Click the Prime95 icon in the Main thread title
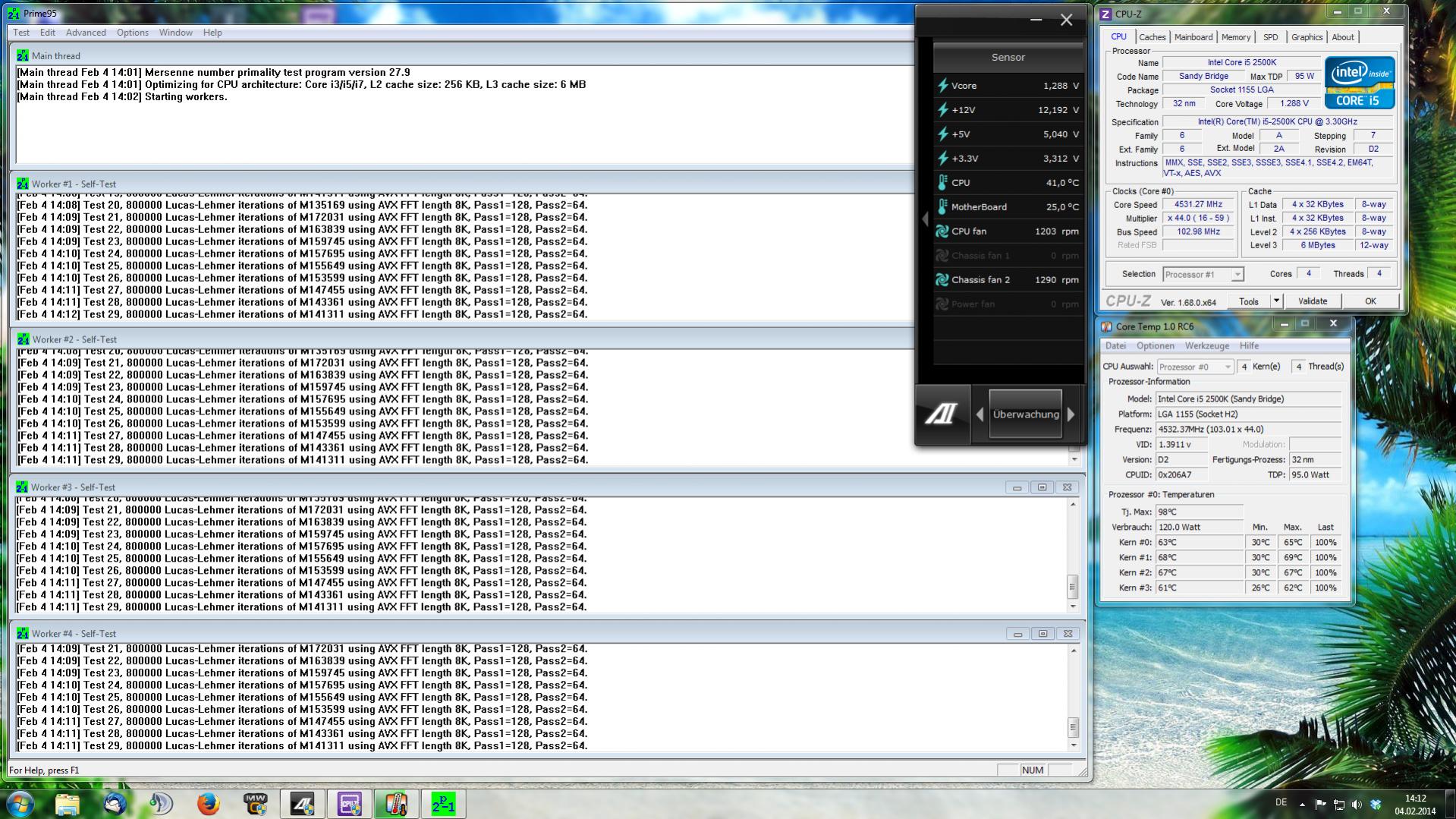Image resolution: width=1456 pixels, height=819 pixels. coord(23,55)
